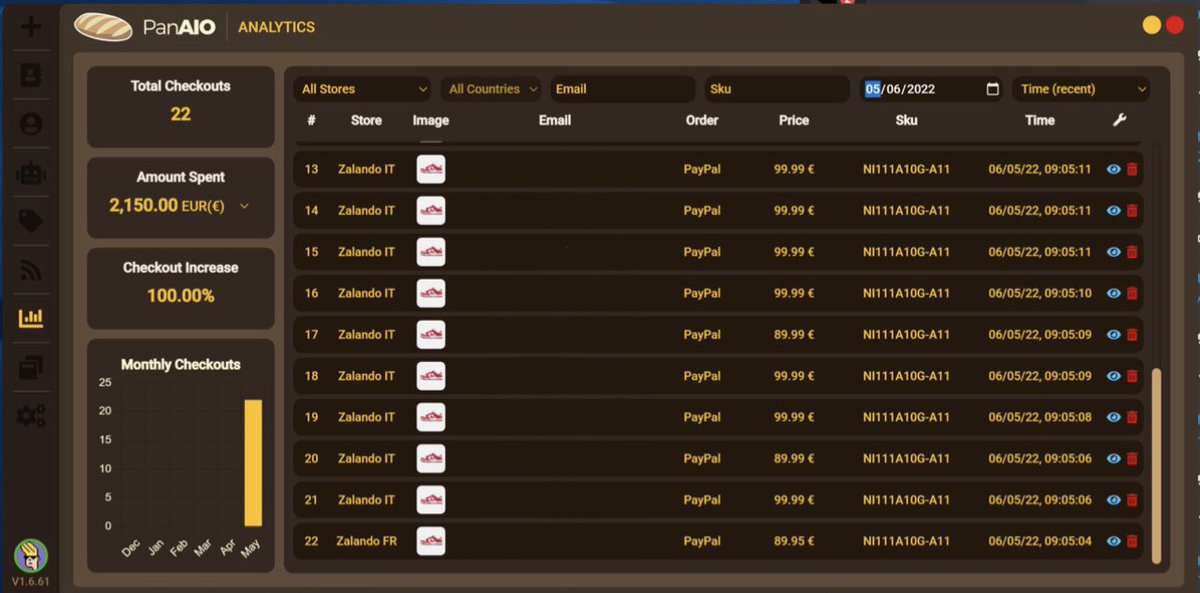Image resolution: width=1200 pixels, height=593 pixels.
Task: Click the # column header
Action: coord(311,120)
